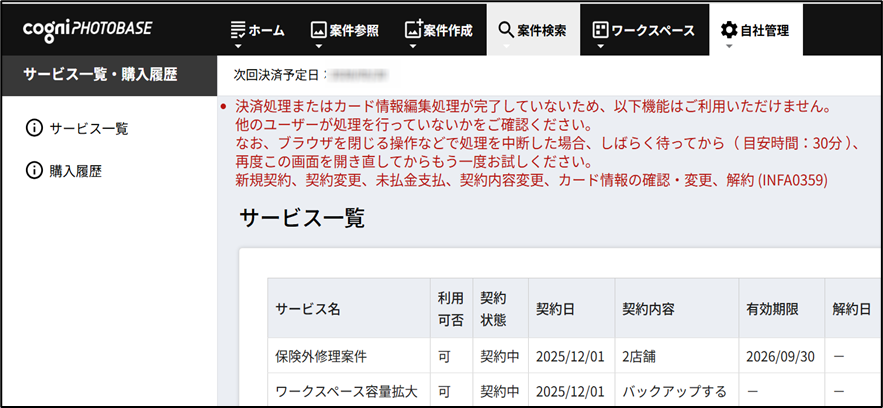Click the hamburger icon beside ホーム
The height and width of the screenshot is (408, 883).
tap(237, 30)
